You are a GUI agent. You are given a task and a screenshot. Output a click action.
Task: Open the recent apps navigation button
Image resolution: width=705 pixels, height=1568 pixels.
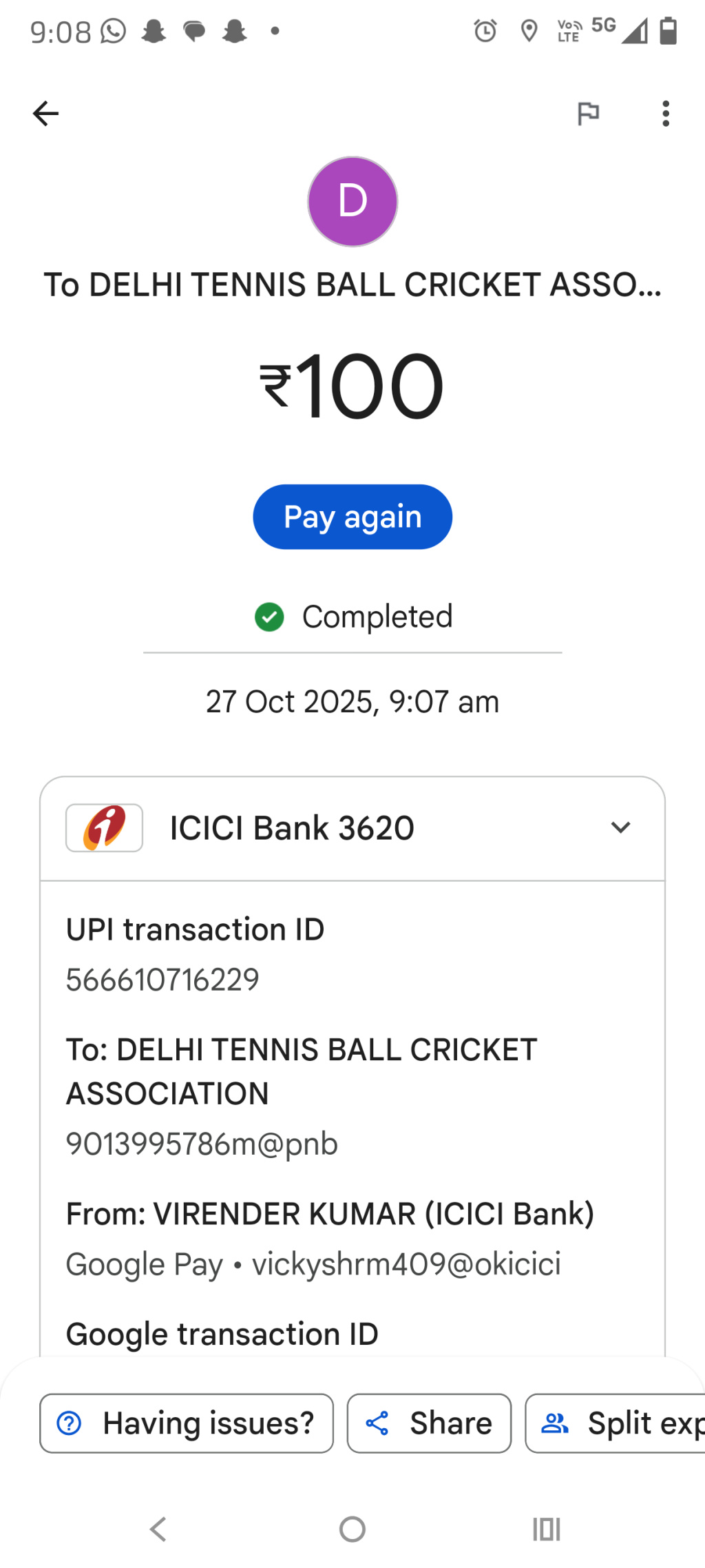tap(547, 1529)
